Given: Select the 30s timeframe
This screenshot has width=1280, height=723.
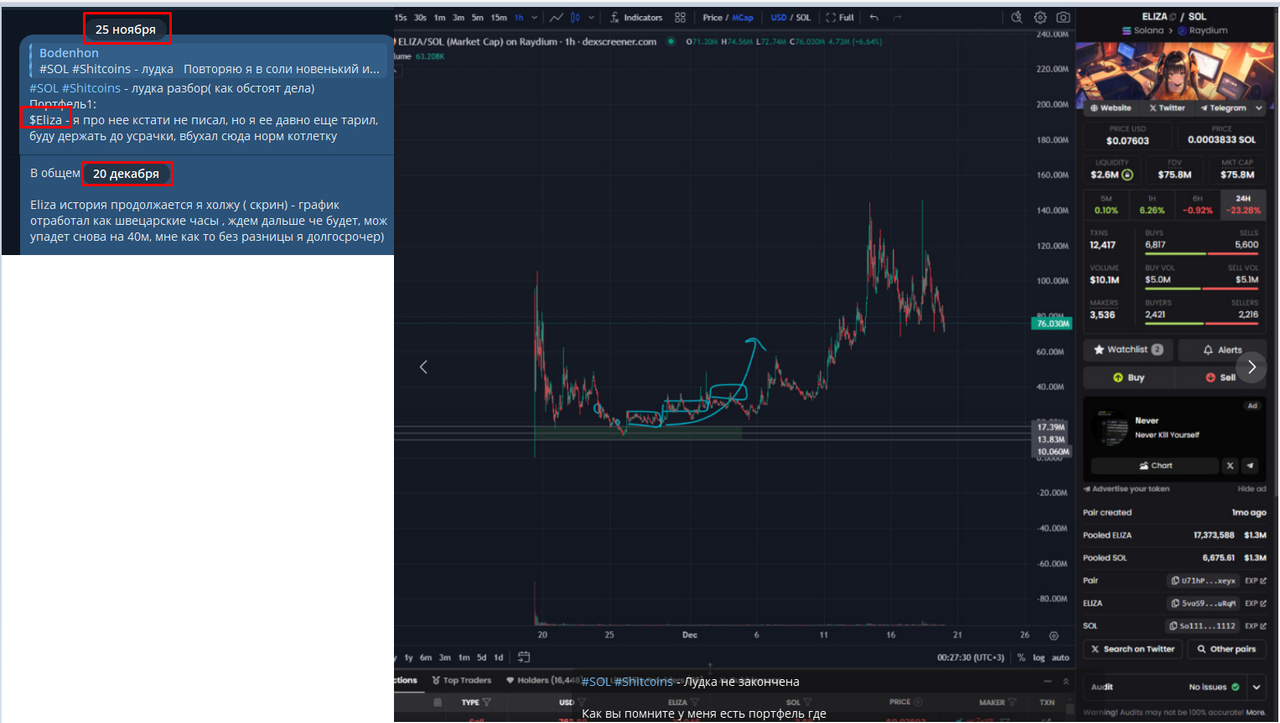Looking at the screenshot, I should point(420,17).
